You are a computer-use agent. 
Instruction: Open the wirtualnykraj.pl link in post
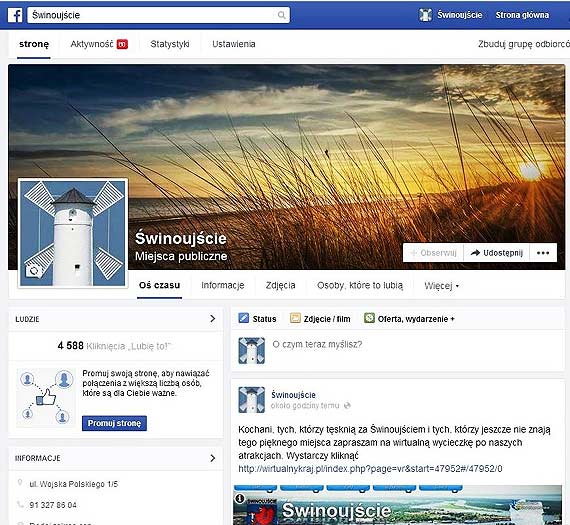(370, 469)
